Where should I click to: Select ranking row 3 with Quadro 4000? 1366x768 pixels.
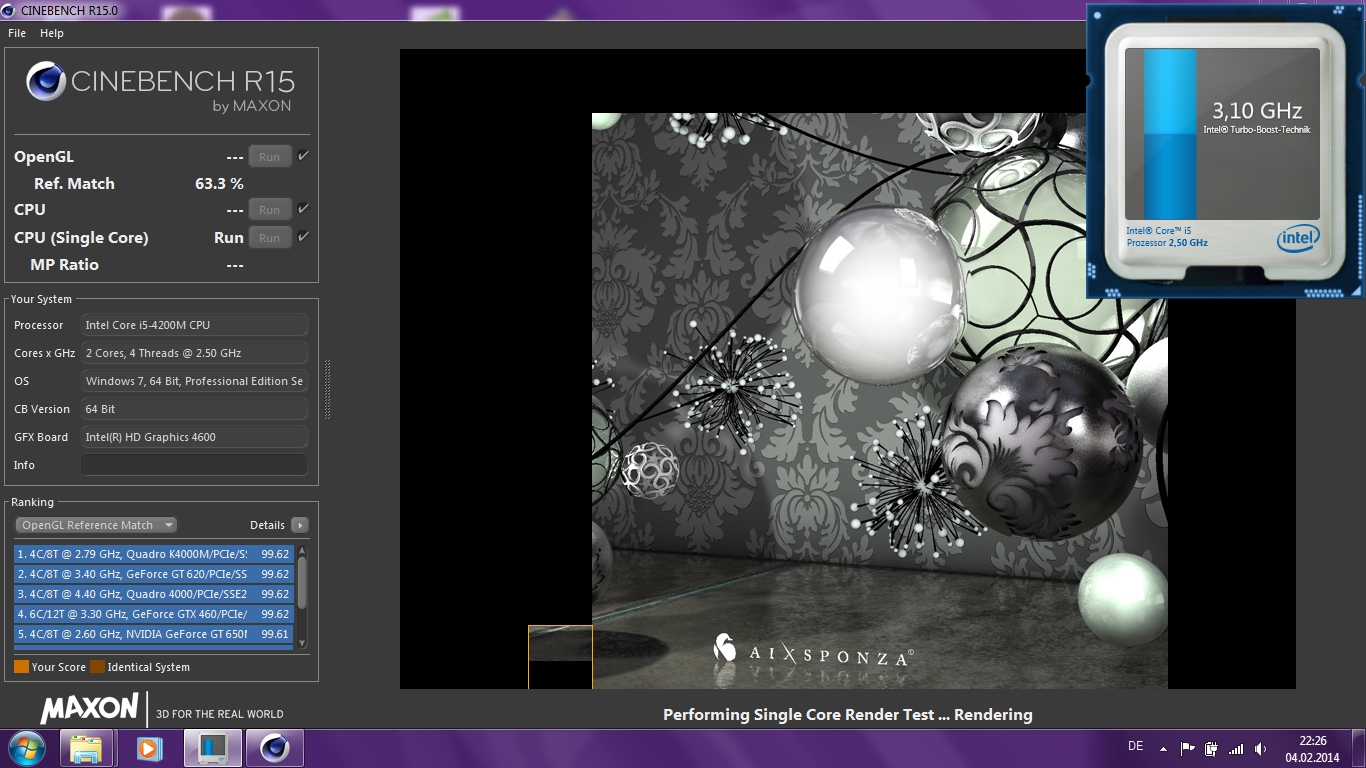point(153,594)
